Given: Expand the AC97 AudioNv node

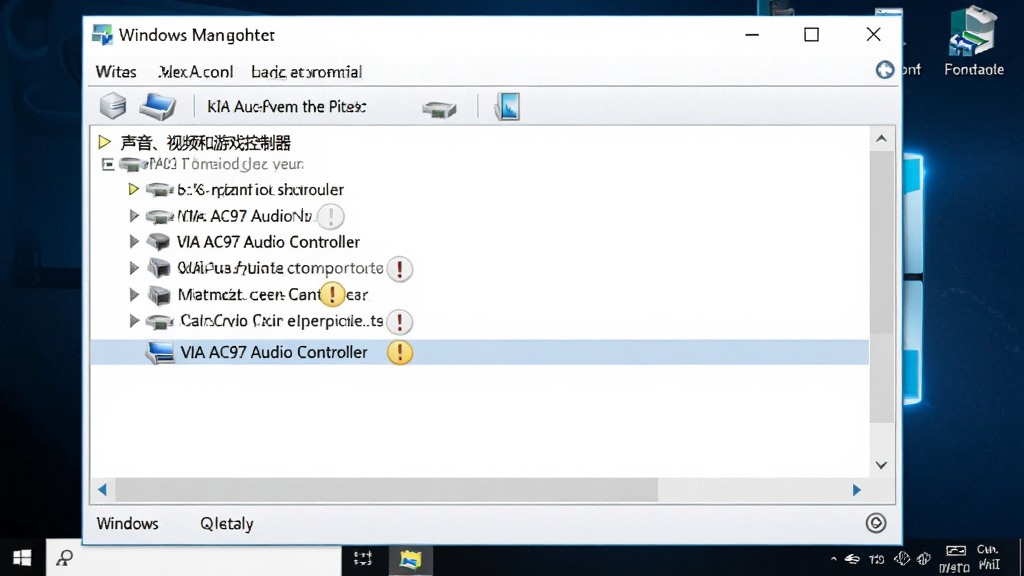Looking at the screenshot, I should pyautogui.click(x=133, y=216).
